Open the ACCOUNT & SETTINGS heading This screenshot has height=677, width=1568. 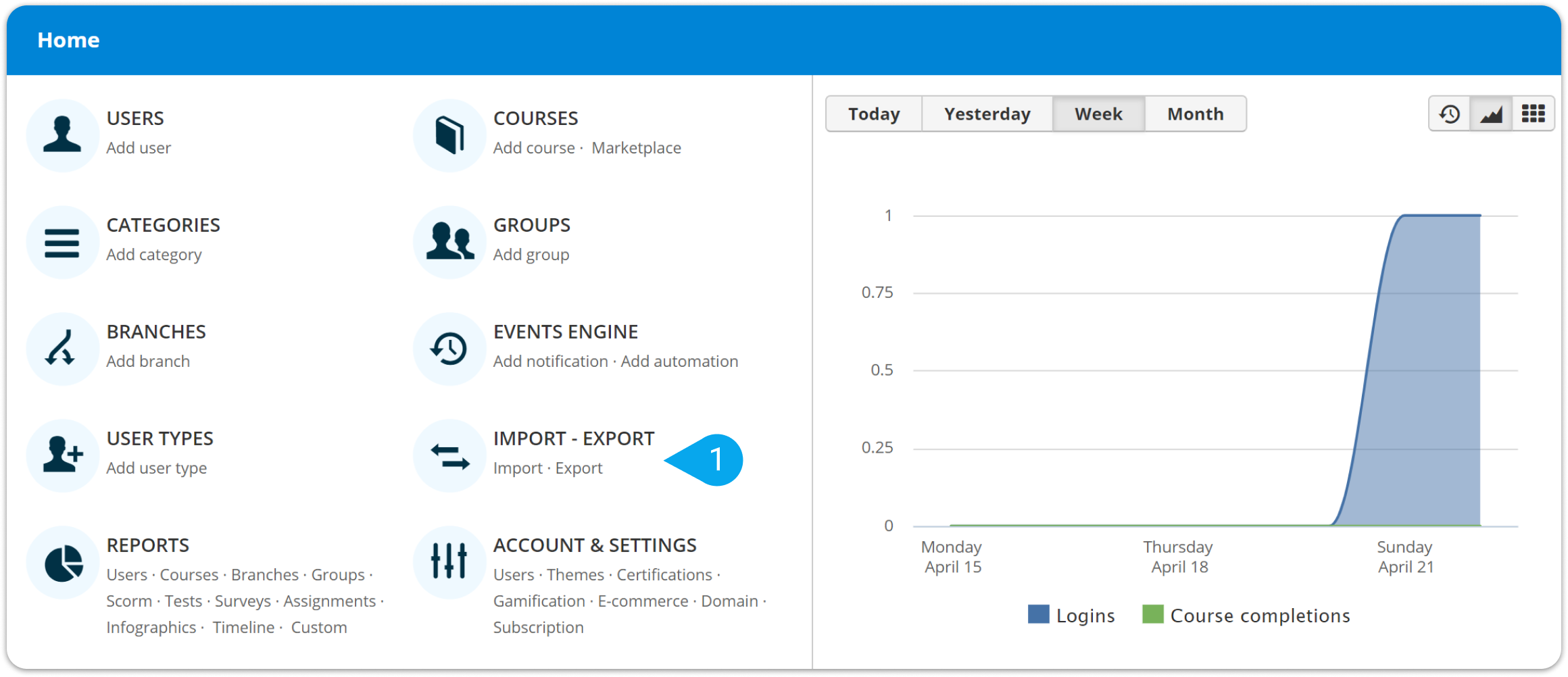coord(595,545)
